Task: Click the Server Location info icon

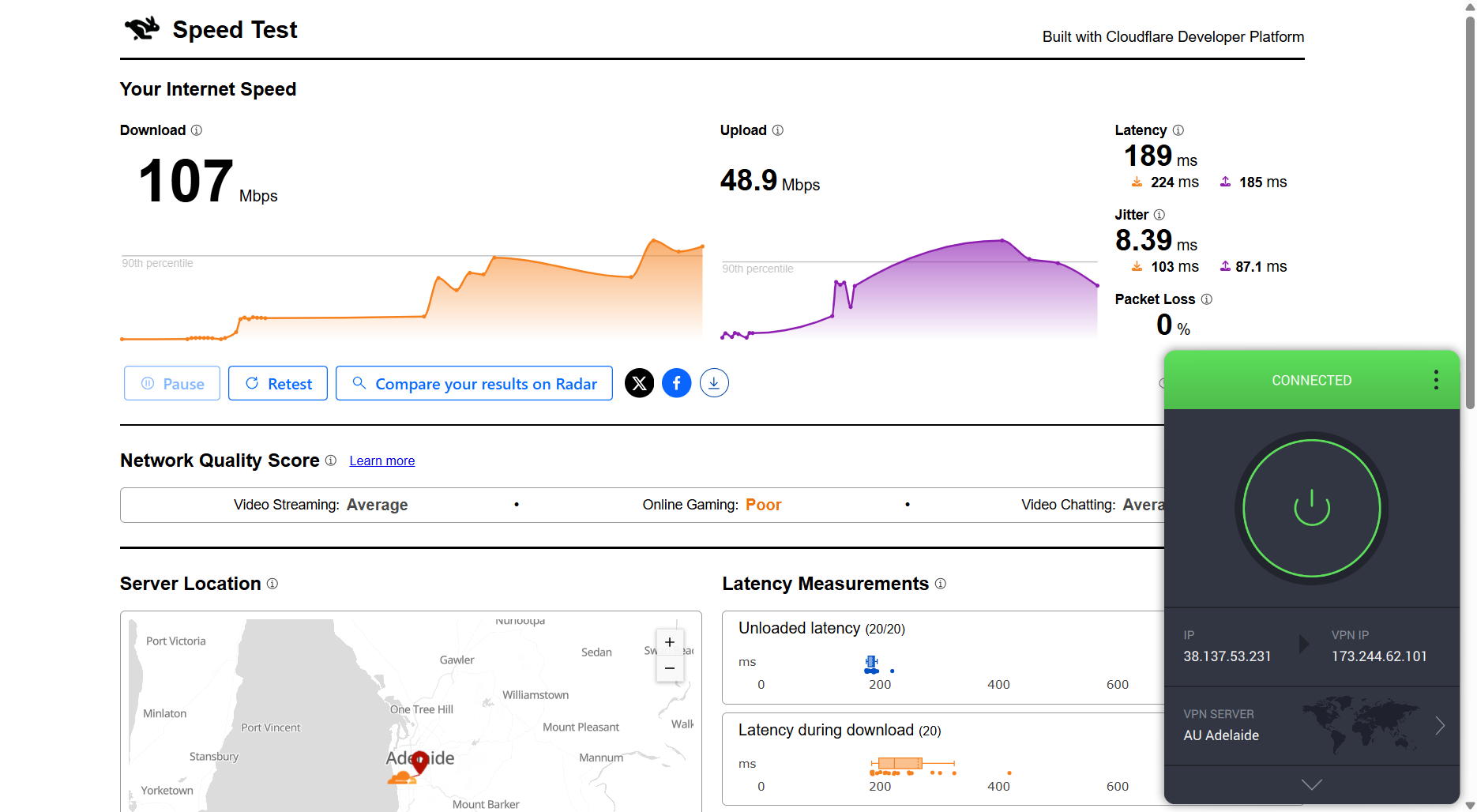Action: click(x=272, y=584)
